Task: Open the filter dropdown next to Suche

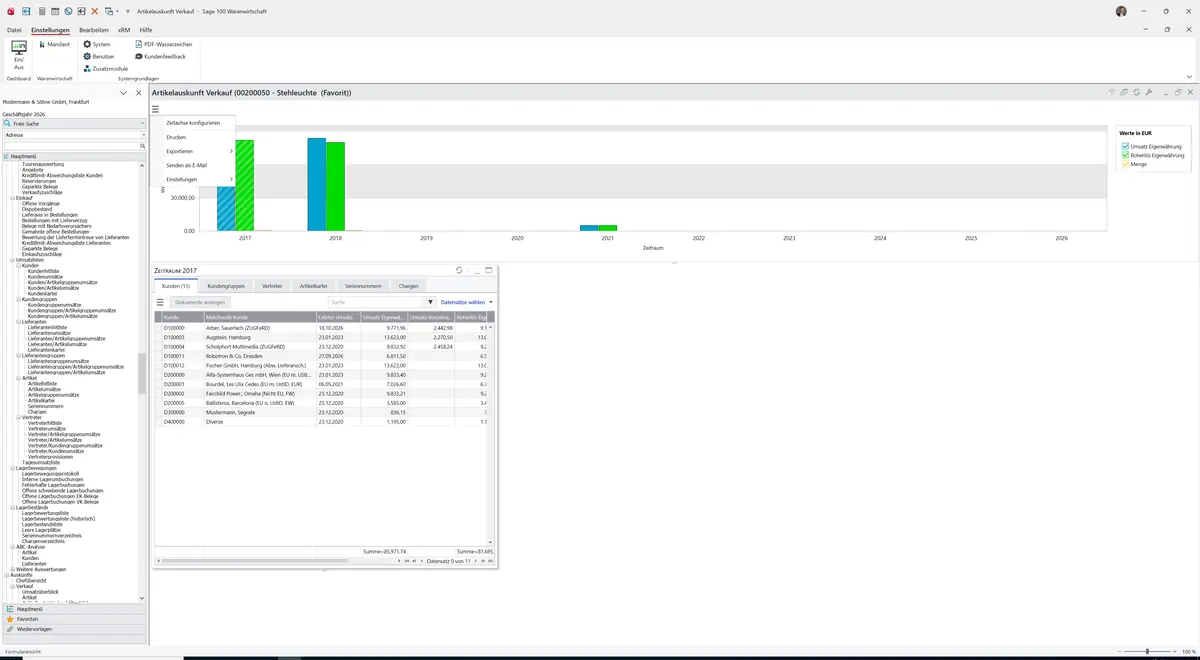Action: coord(430,301)
